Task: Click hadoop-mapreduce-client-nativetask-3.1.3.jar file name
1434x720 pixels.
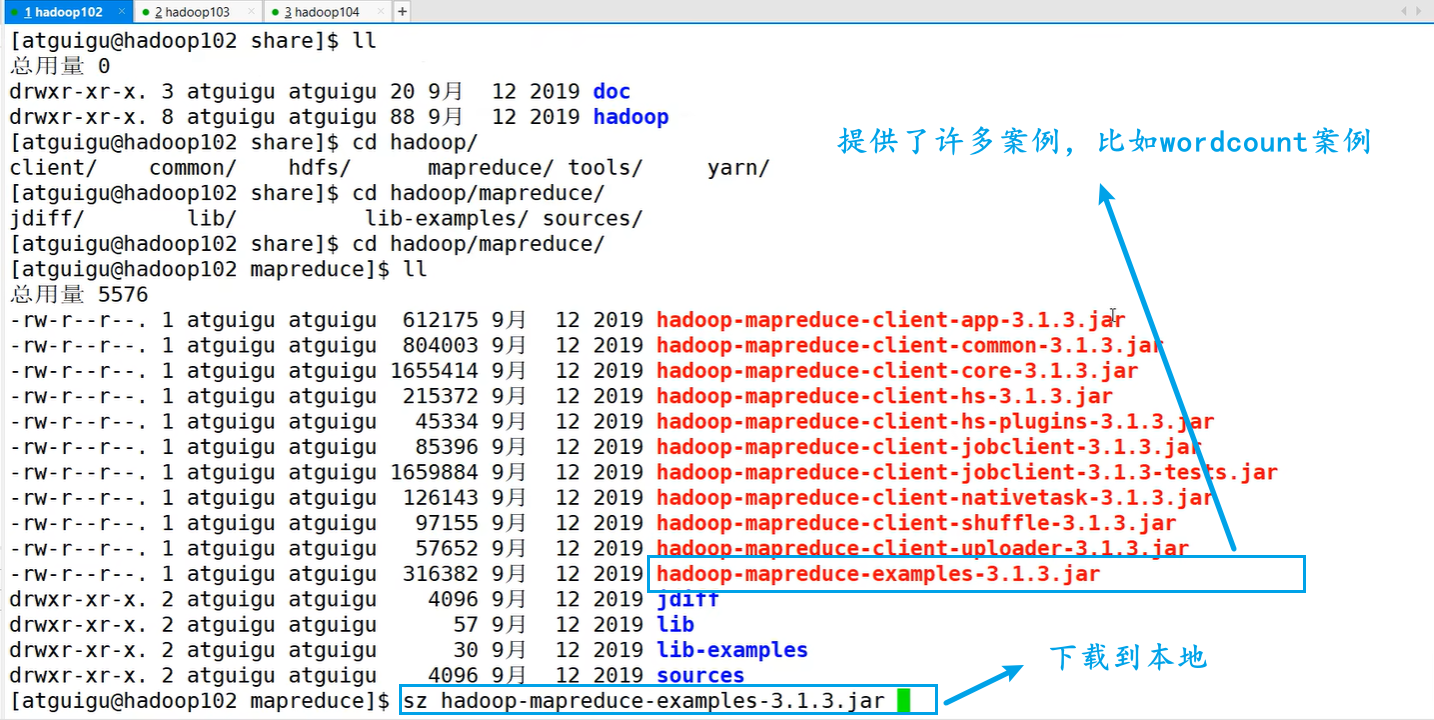Action: 935,498
